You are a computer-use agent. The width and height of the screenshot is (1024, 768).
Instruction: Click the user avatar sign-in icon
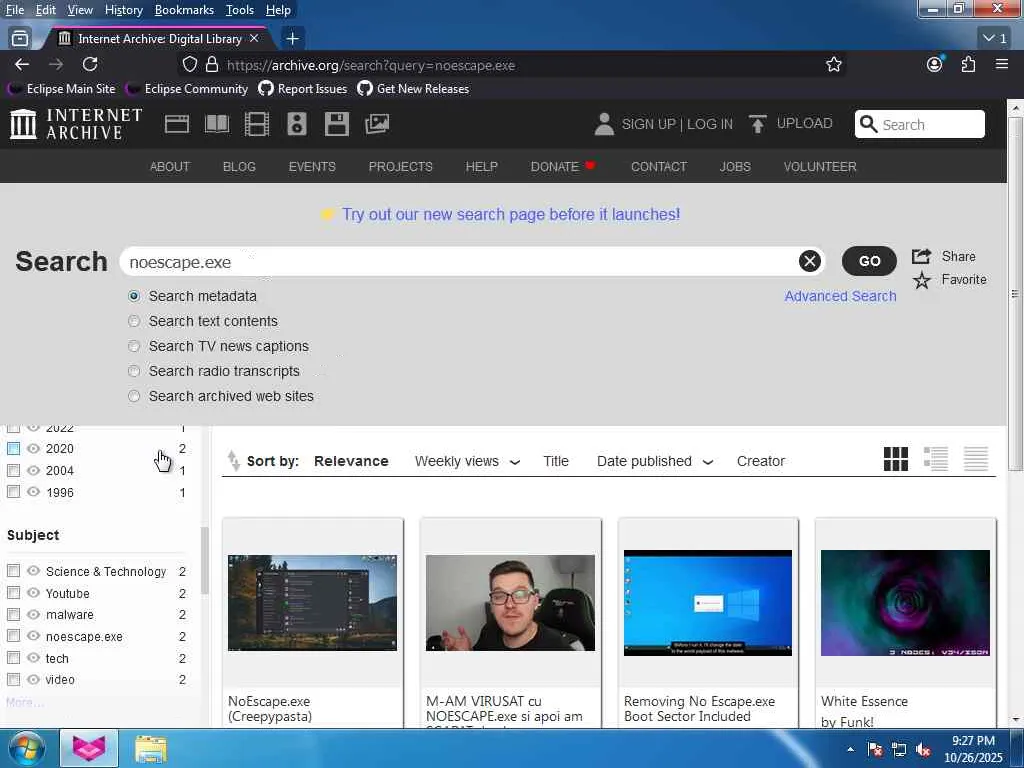[x=604, y=124]
